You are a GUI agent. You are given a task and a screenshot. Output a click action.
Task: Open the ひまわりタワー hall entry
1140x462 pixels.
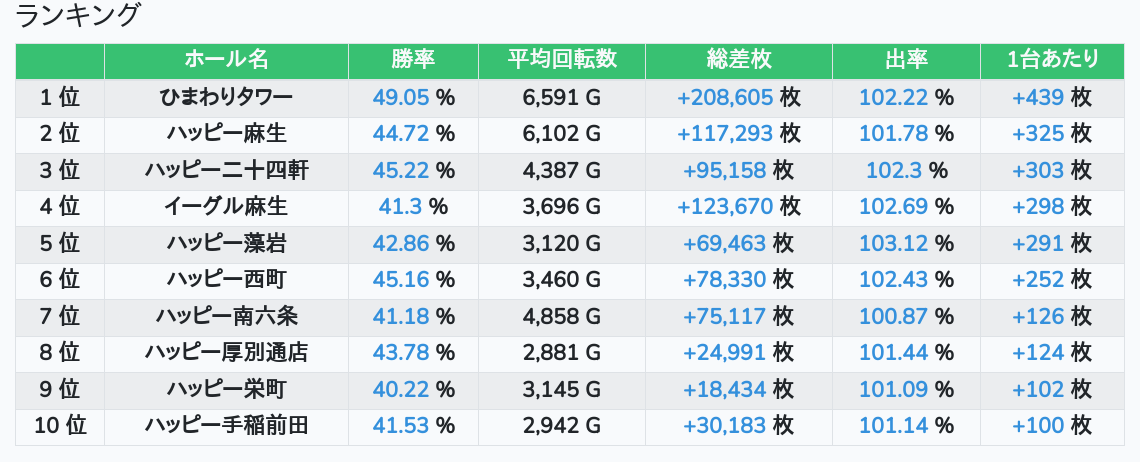coord(226,97)
